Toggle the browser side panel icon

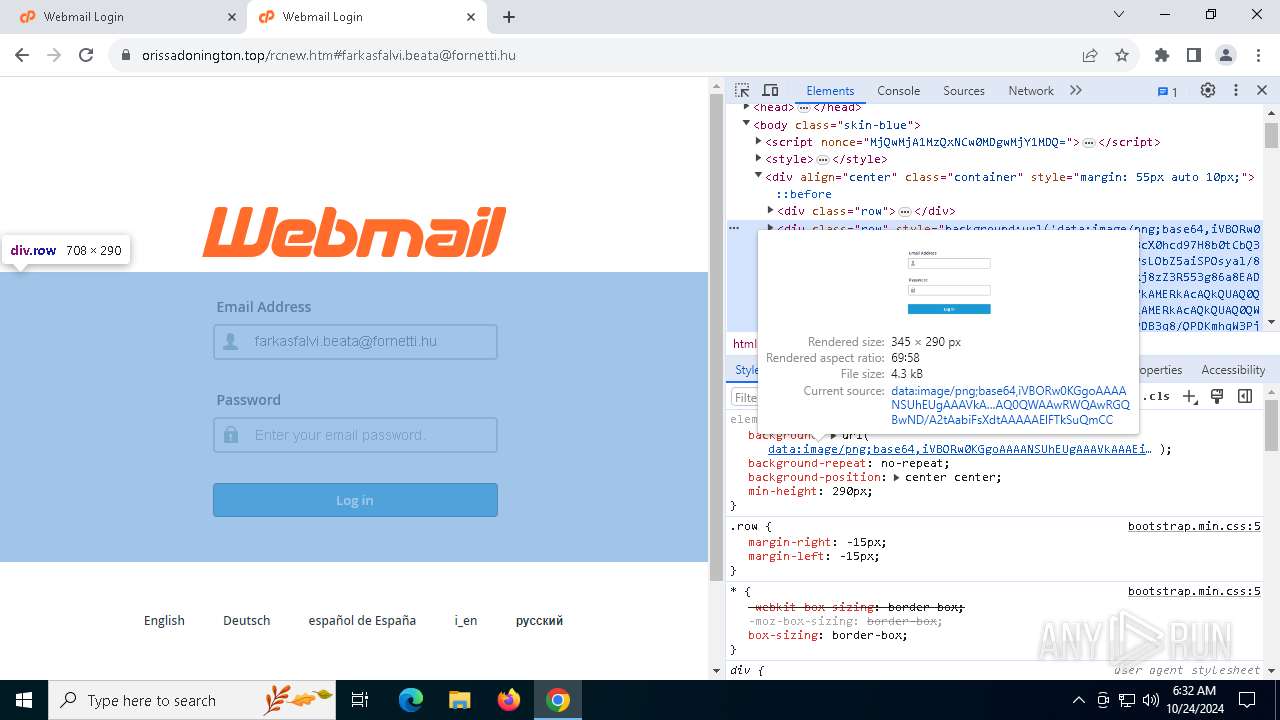[1194, 55]
